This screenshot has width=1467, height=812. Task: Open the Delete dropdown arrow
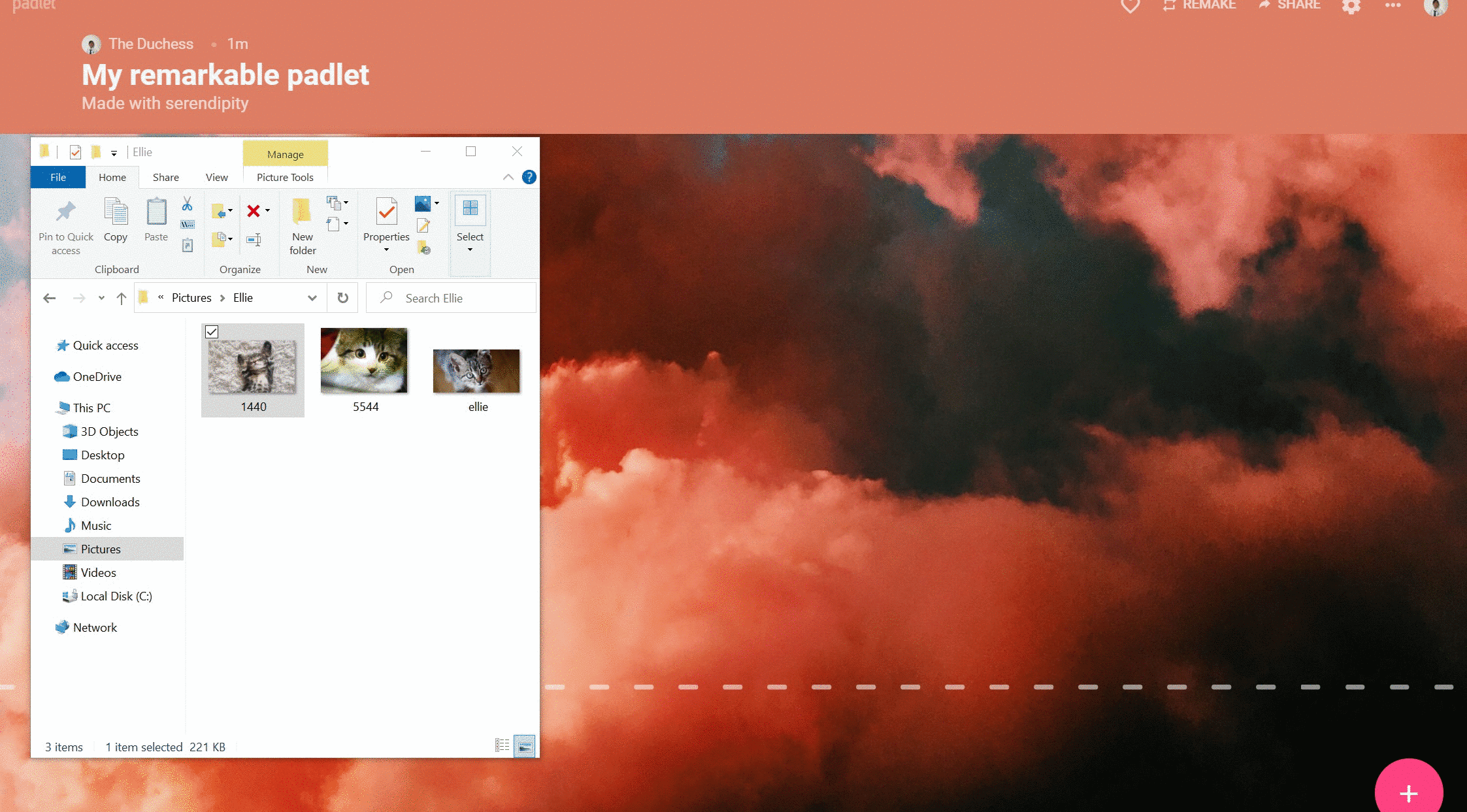(267, 210)
